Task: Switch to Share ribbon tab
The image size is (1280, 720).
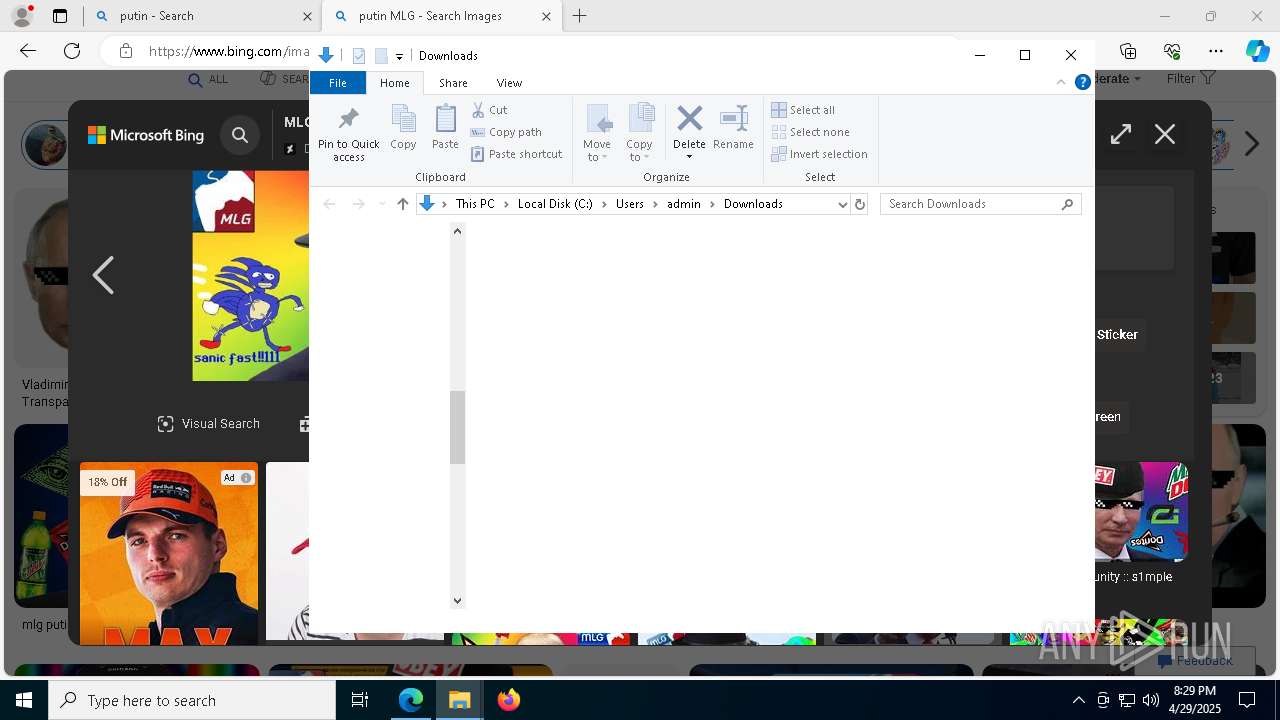Action: coord(453,83)
